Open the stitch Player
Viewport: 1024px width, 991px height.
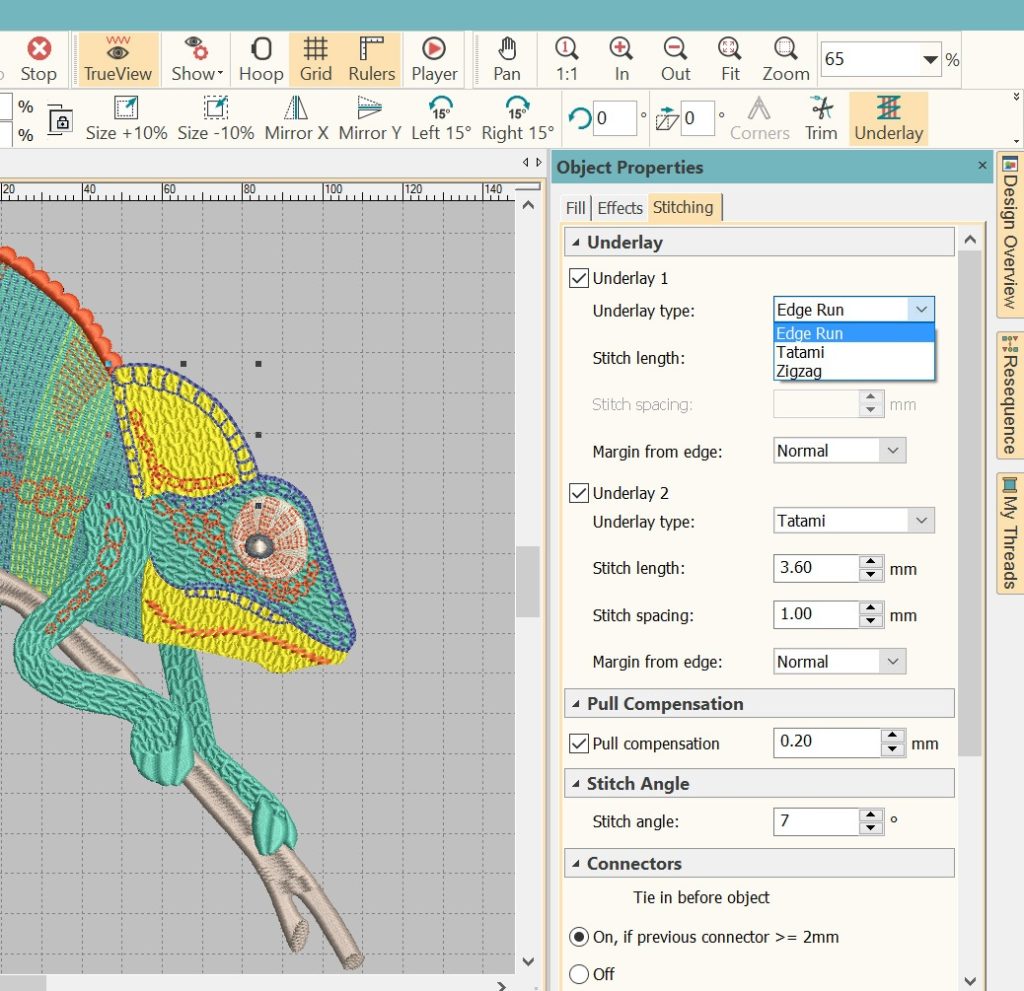point(434,59)
